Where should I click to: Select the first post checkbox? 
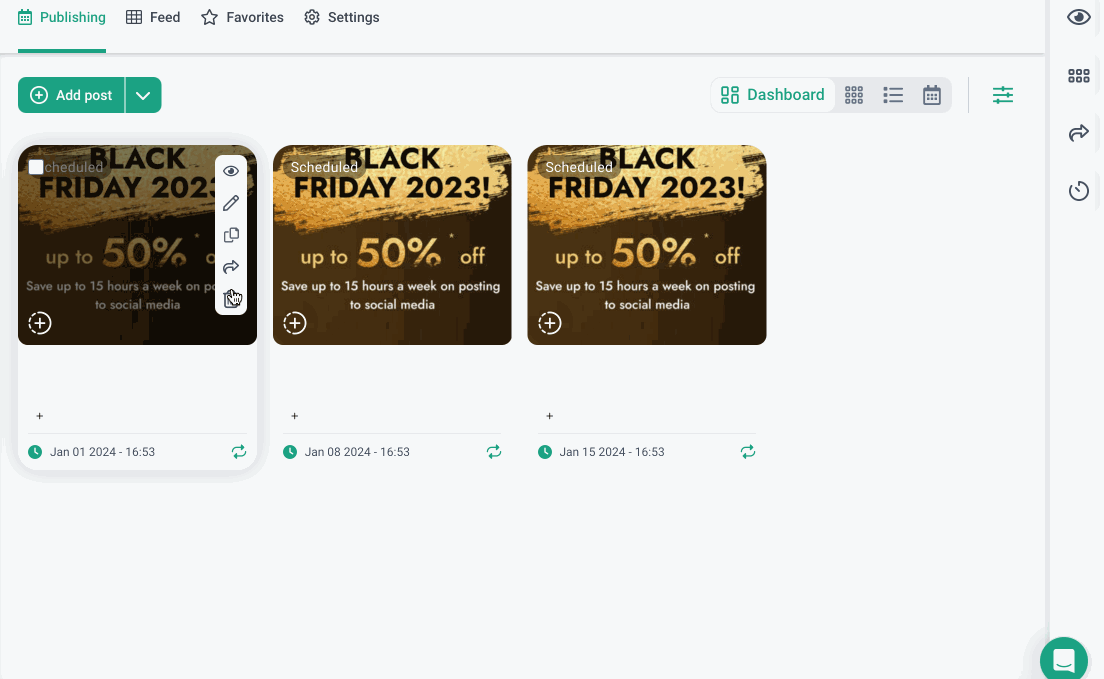pyautogui.click(x=36, y=167)
